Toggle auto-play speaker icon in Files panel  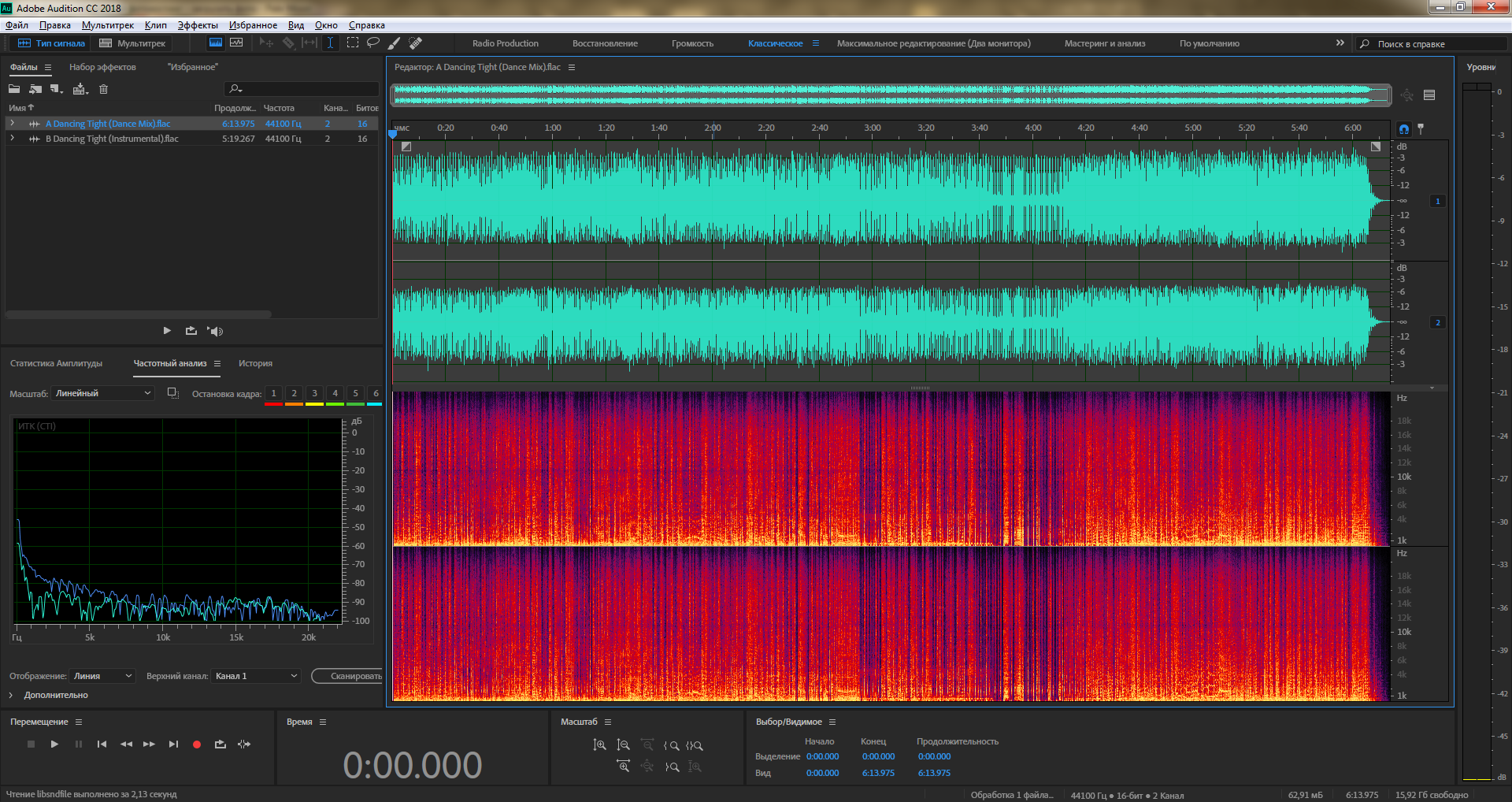click(215, 331)
